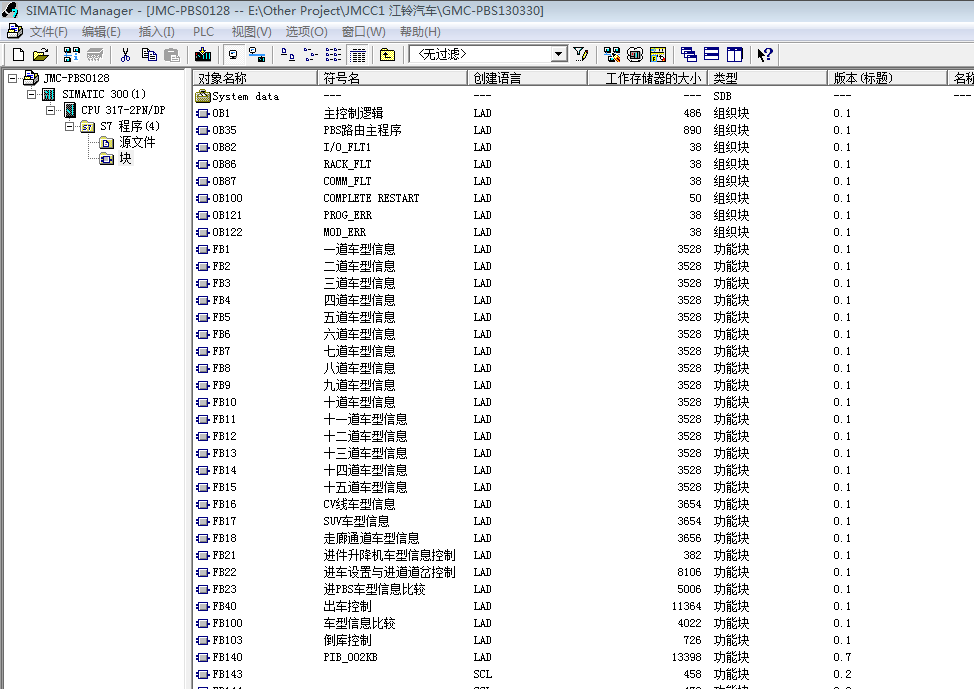Collapse the S7 程序(4) node
974x689 pixels.
click(x=70, y=127)
